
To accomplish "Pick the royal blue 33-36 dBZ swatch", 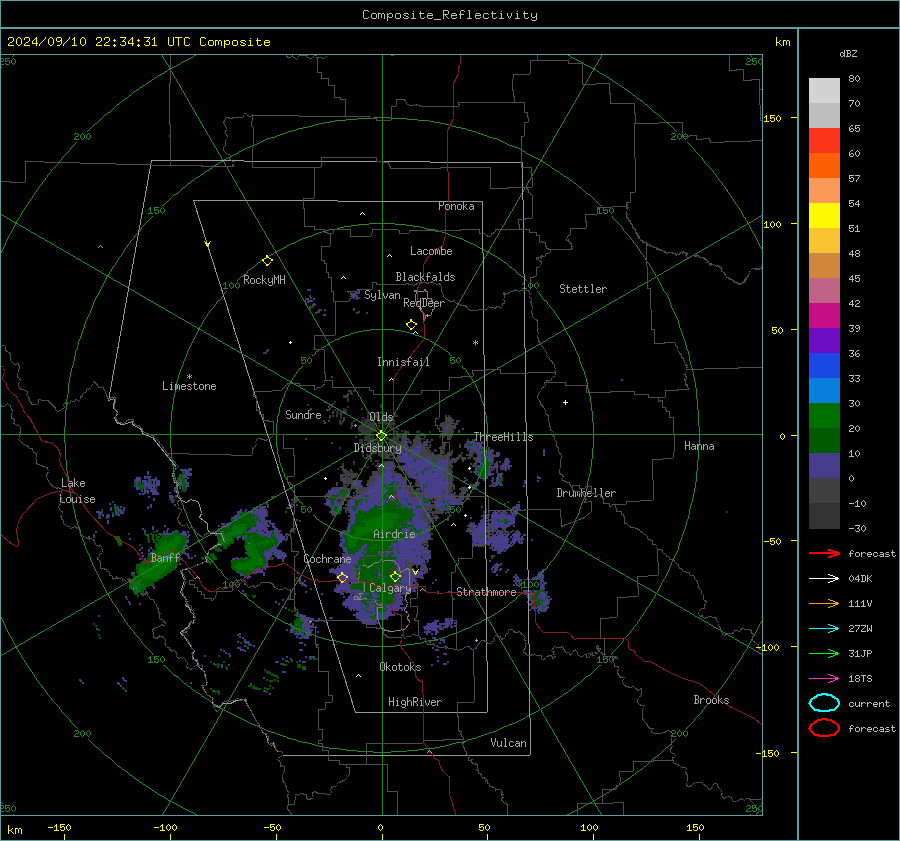I will tap(824, 366).
